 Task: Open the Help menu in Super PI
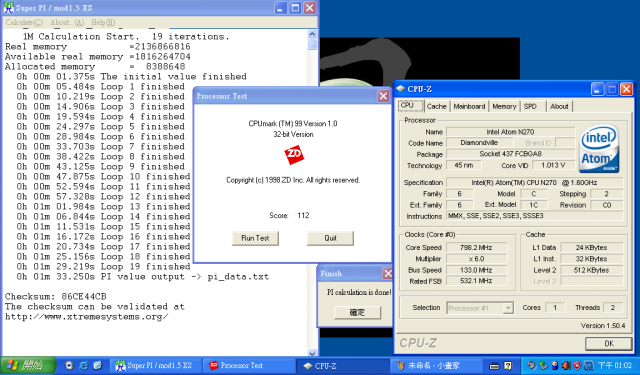[x=103, y=22]
